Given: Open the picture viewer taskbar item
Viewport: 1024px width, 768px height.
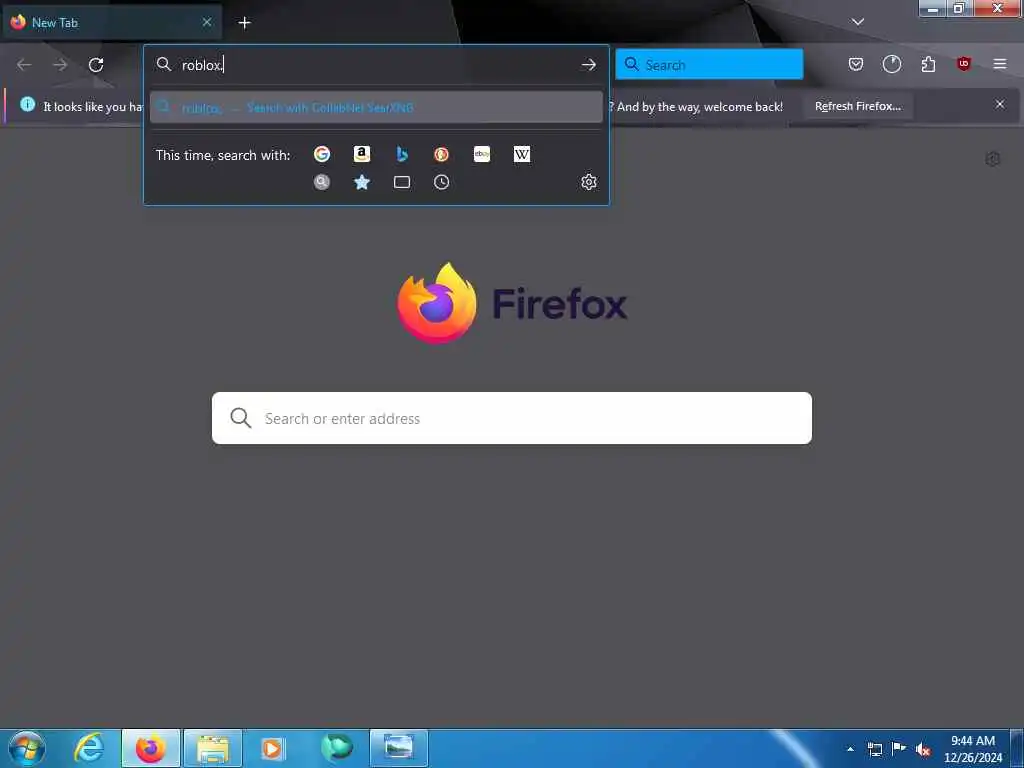Looking at the screenshot, I should coord(398,748).
